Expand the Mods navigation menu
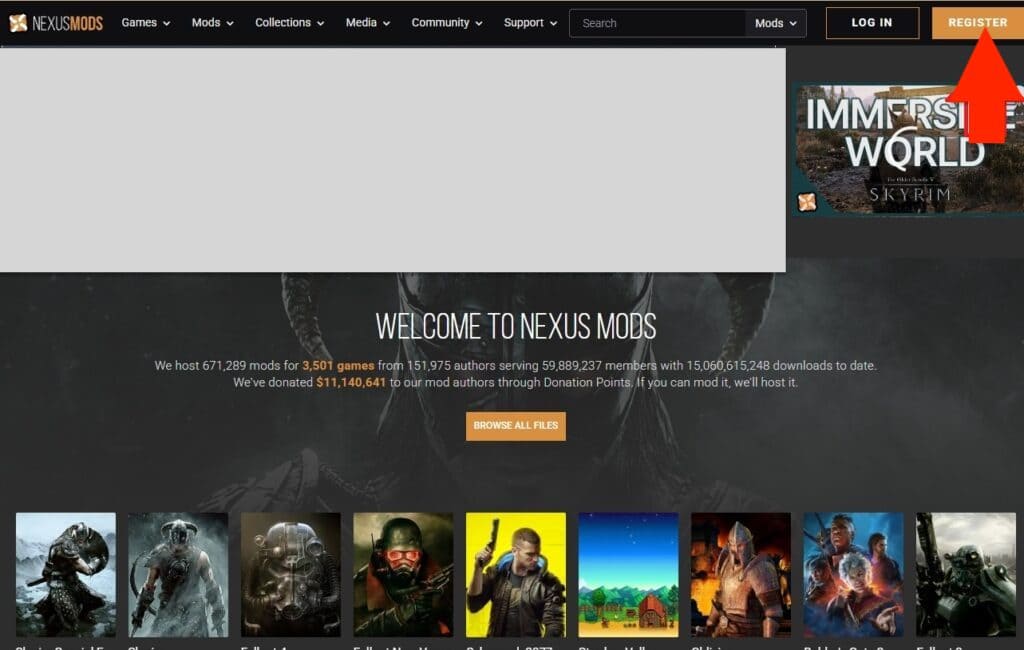This screenshot has width=1024, height=650. point(212,23)
